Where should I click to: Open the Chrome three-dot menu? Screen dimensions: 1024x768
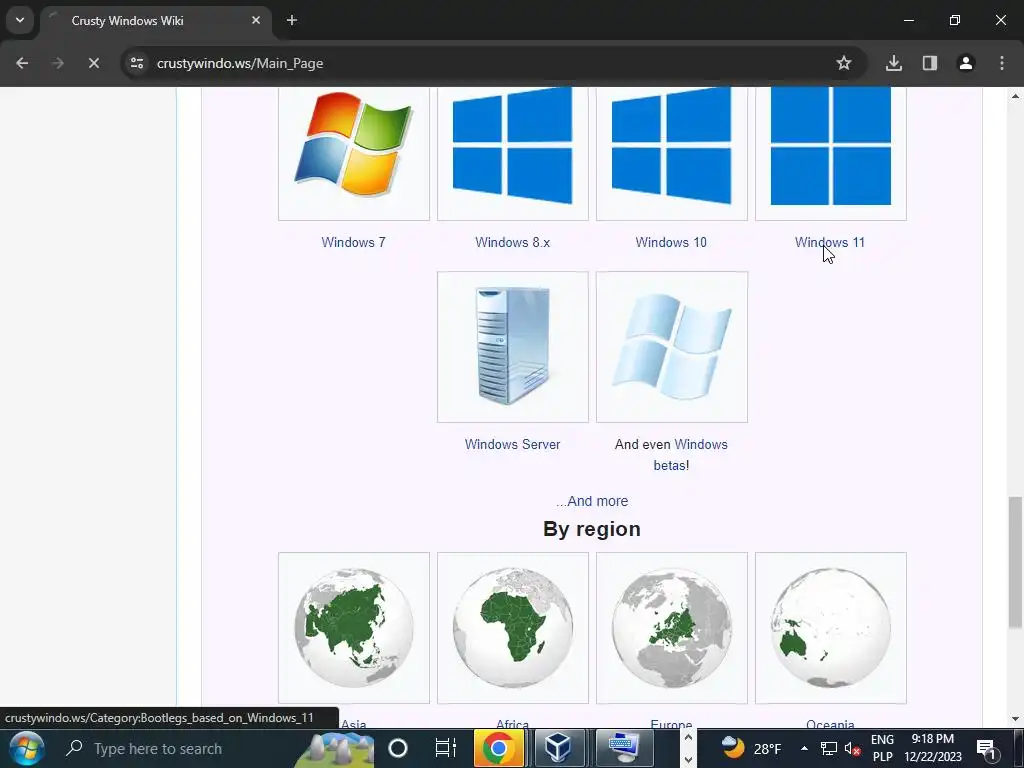(1002, 63)
